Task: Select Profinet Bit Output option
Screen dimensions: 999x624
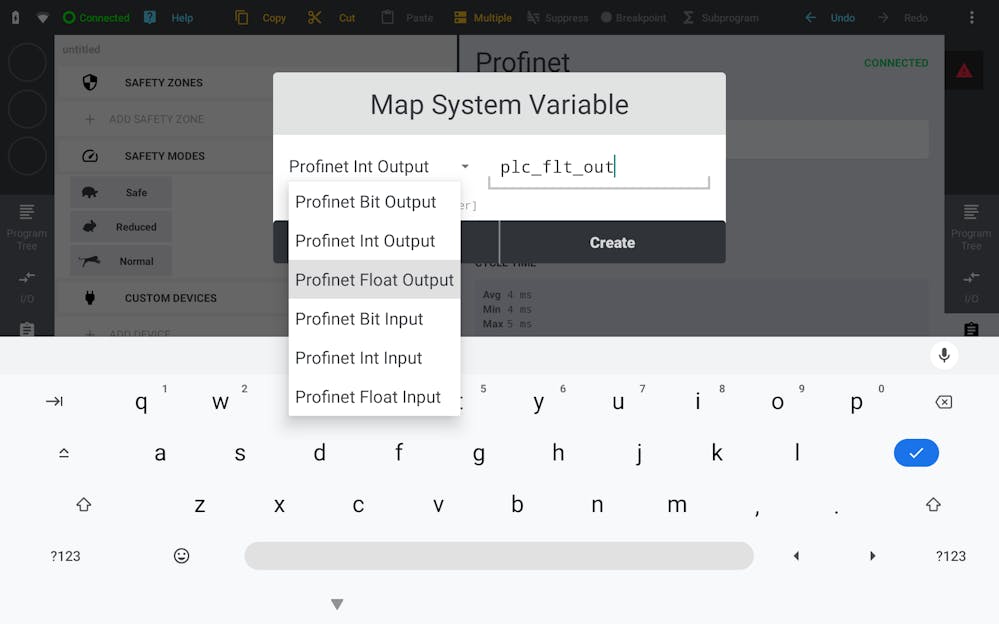Action: click(x=374, y=202)
